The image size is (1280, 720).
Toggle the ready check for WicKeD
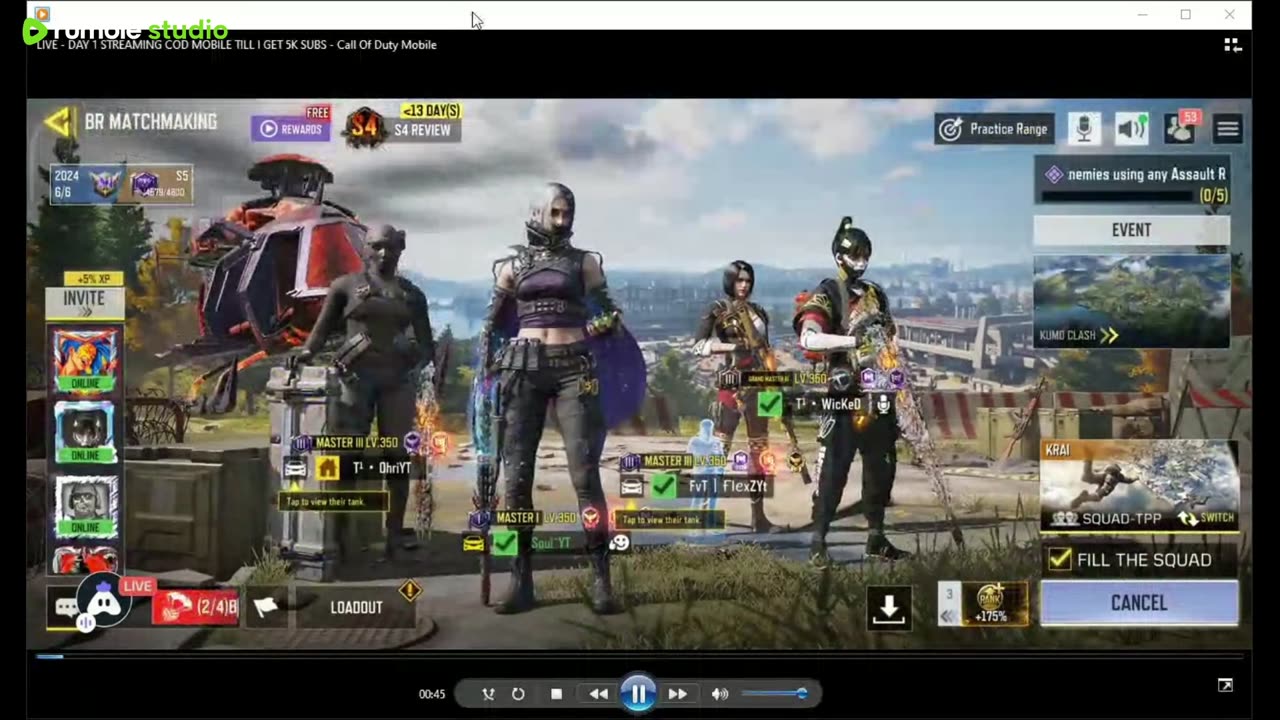[x=769, y=404]
